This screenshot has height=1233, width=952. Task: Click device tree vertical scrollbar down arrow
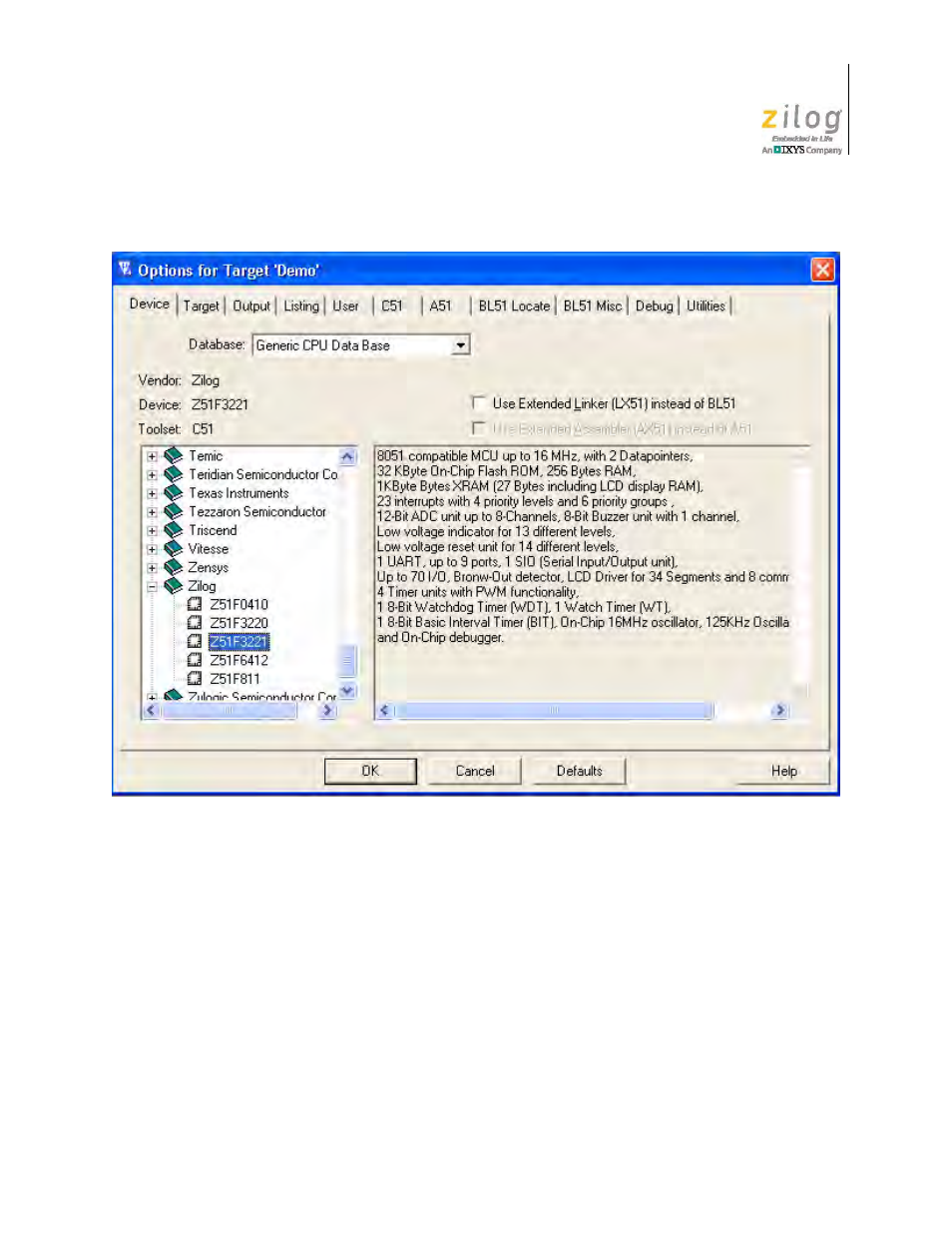[347, 690]
